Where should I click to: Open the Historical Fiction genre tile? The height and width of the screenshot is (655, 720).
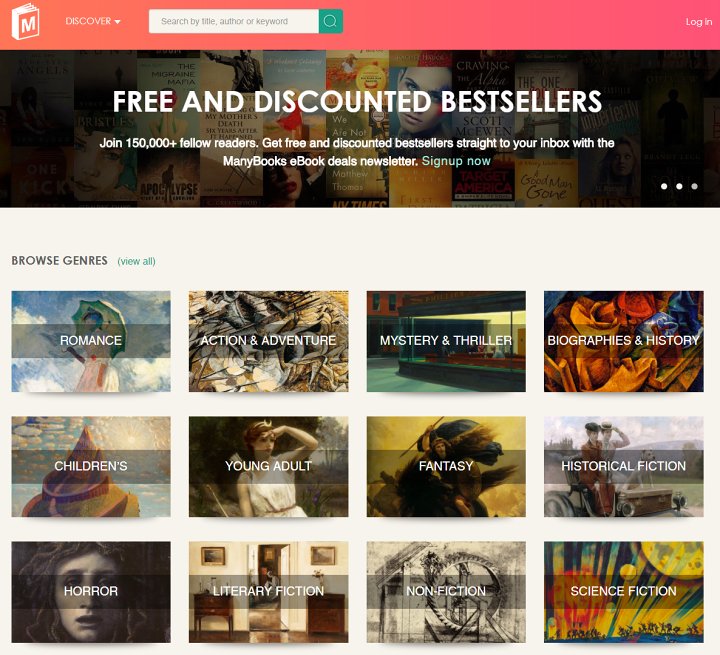pyautogui.click(x=624, y=467)
